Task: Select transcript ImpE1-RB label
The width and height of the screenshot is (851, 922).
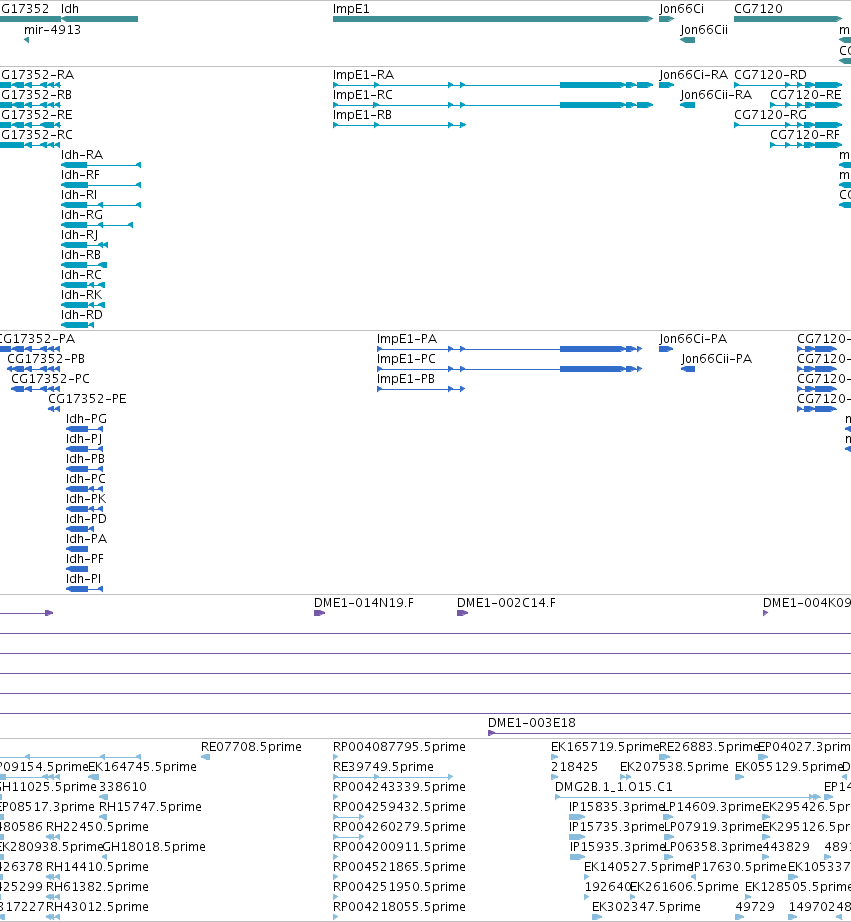Action: pyautogui.click(x=362, y=115)
